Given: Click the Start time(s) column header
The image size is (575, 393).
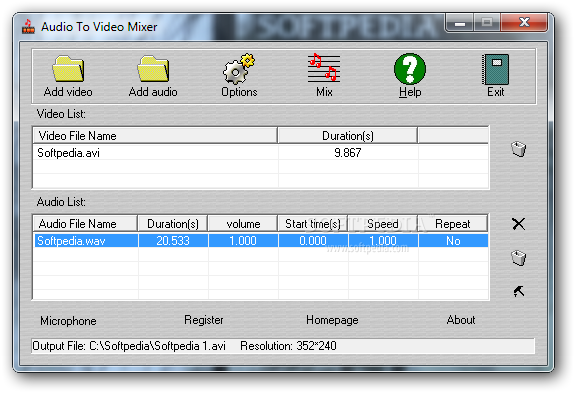Looking at the screenshot, I should pos(312,224).
